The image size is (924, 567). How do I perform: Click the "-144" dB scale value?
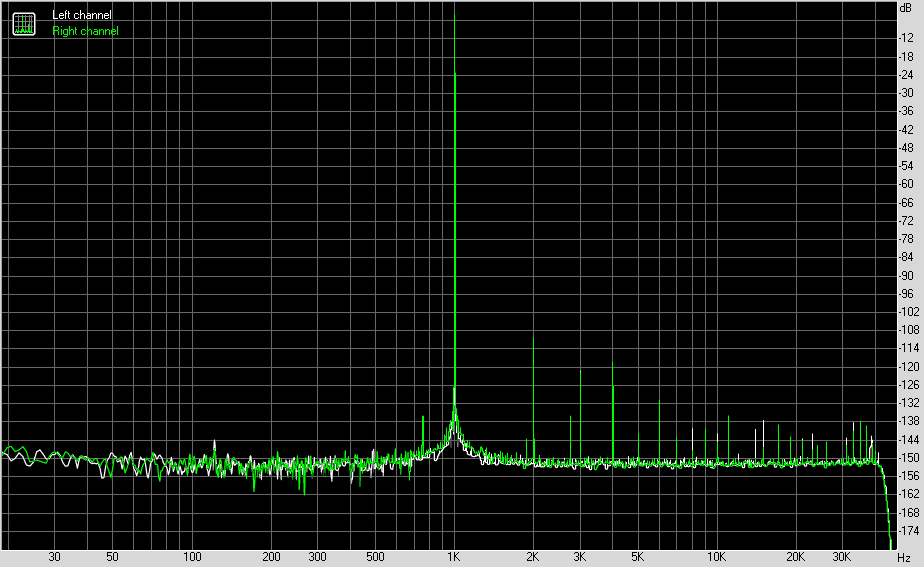pyautogui.click(x=909, y=440)
